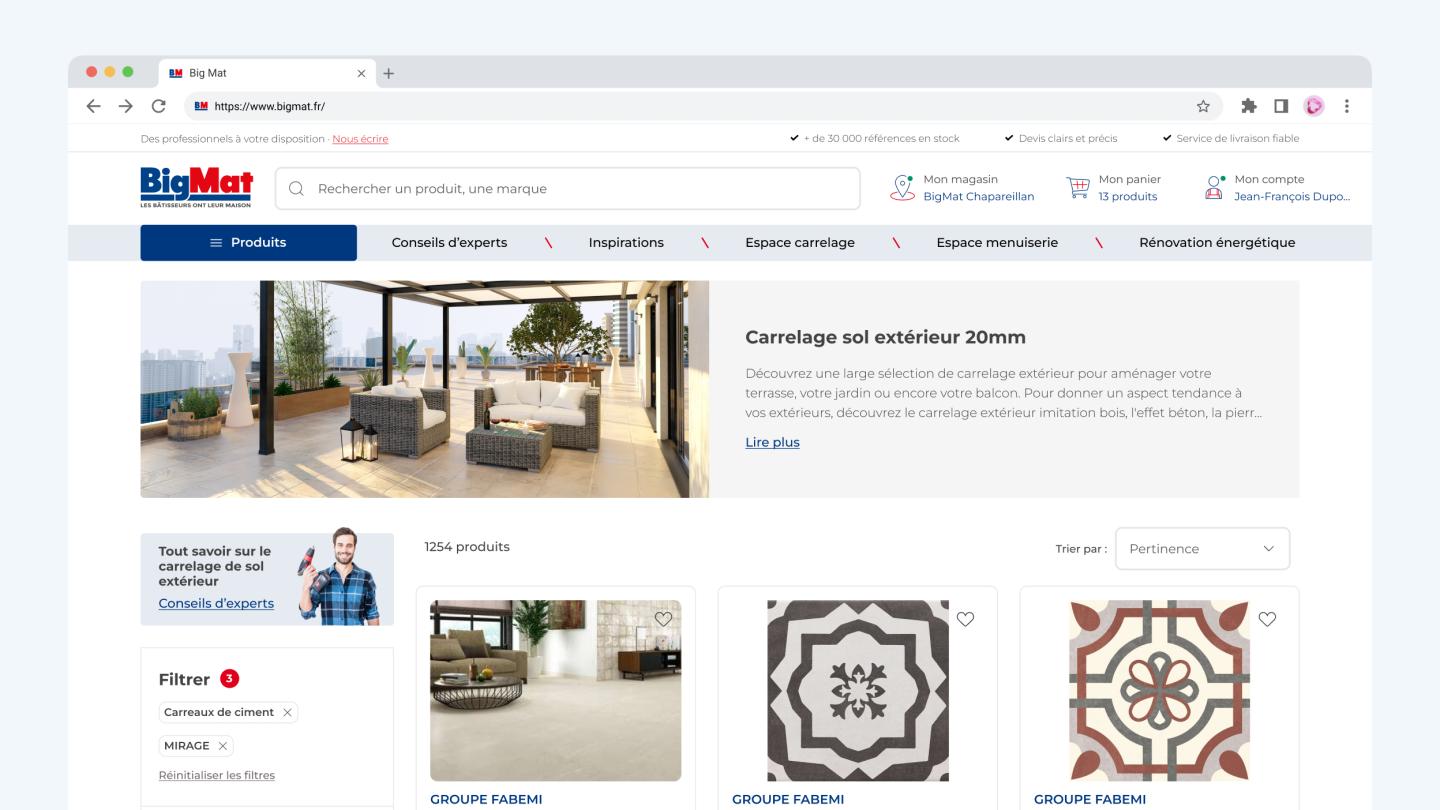The image size is (1440, 810).
Task: Open BigMat Chapareillan store link
Action: pyautogui.click(x=979, y=197)
